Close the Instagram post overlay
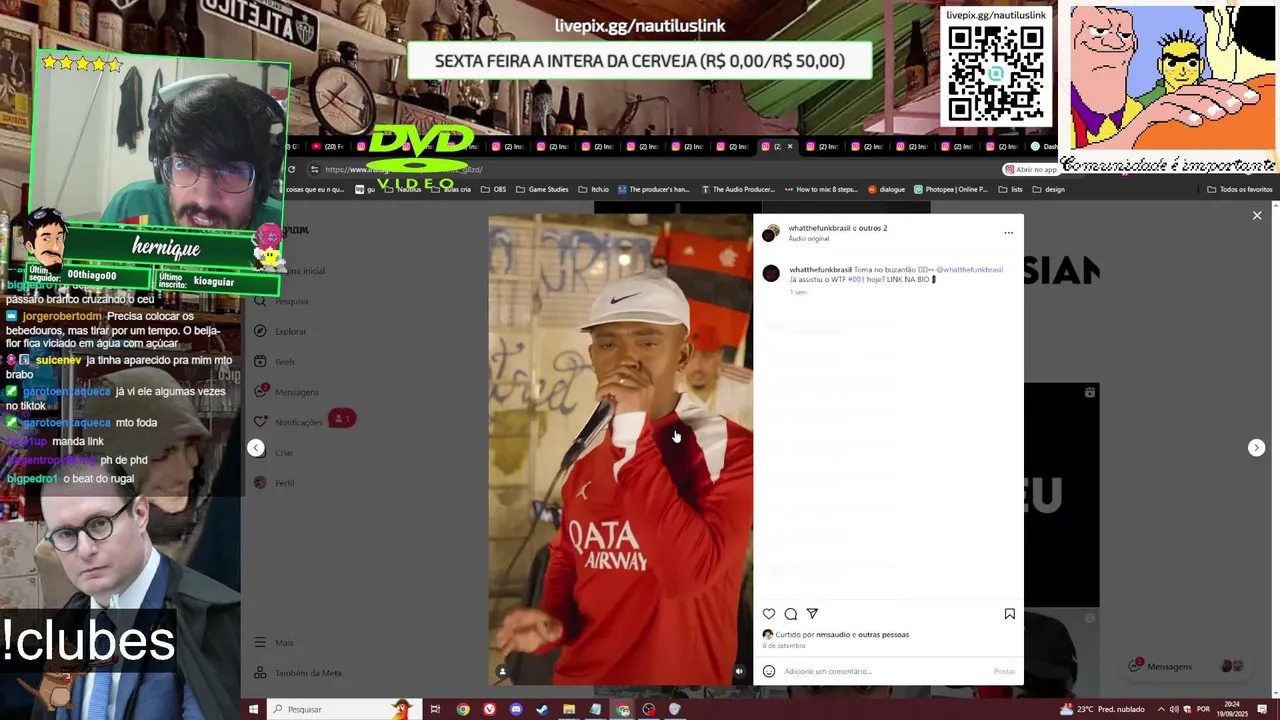This screenshot has height=720, width=1280. pyautogui.click(x=1257, y=215)
